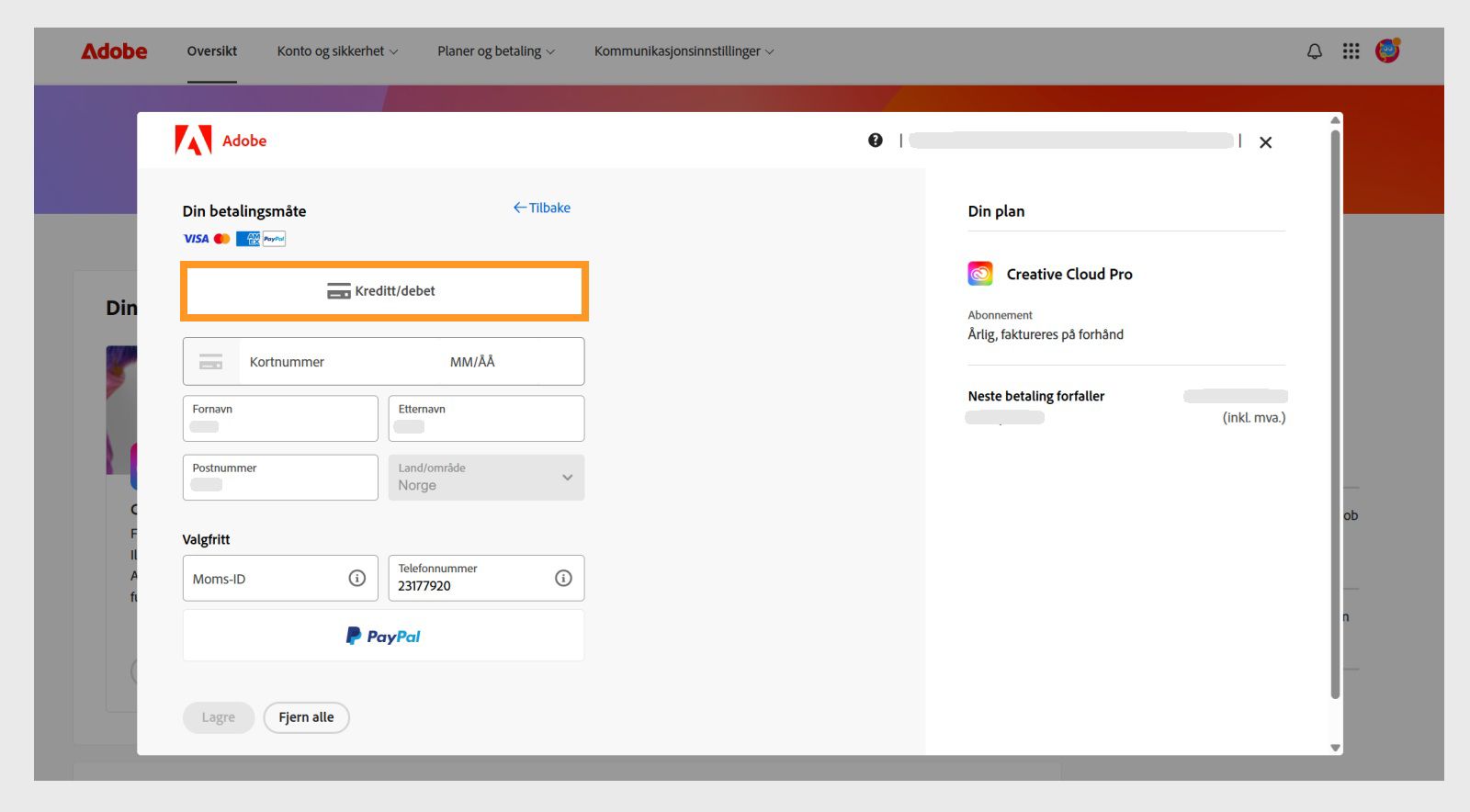Close the payment dialog
1470x812 pixels.
[1266, 142]
